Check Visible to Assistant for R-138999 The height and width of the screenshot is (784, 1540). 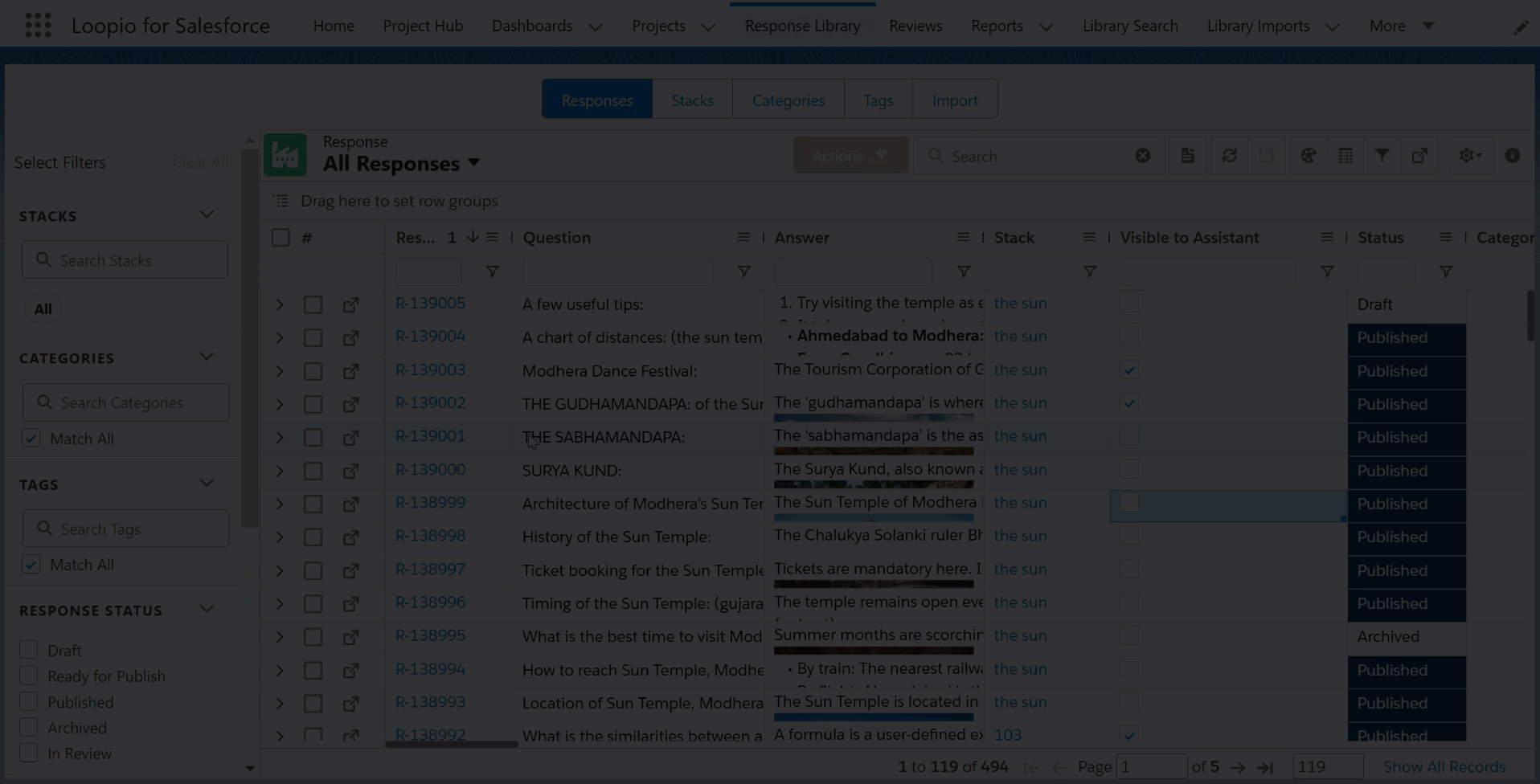pyautogui.click(x=1129, y=503)
